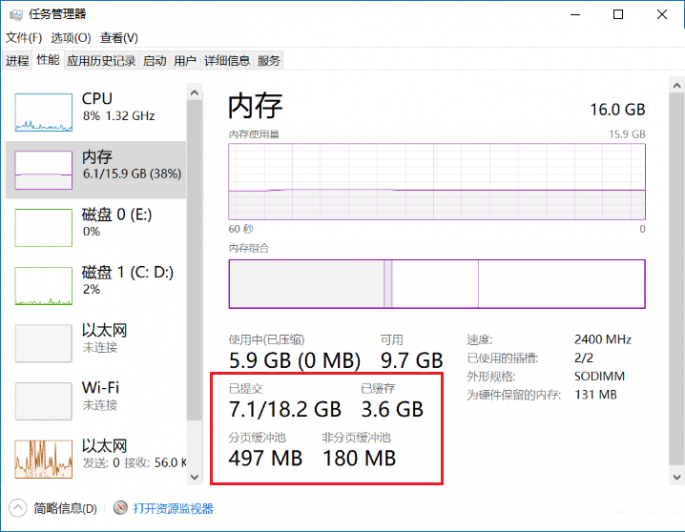The image size is (685, 532).
Task: Select 磁盘 1 (C: D:) graph thumbnail
Action: coord(44,285)
